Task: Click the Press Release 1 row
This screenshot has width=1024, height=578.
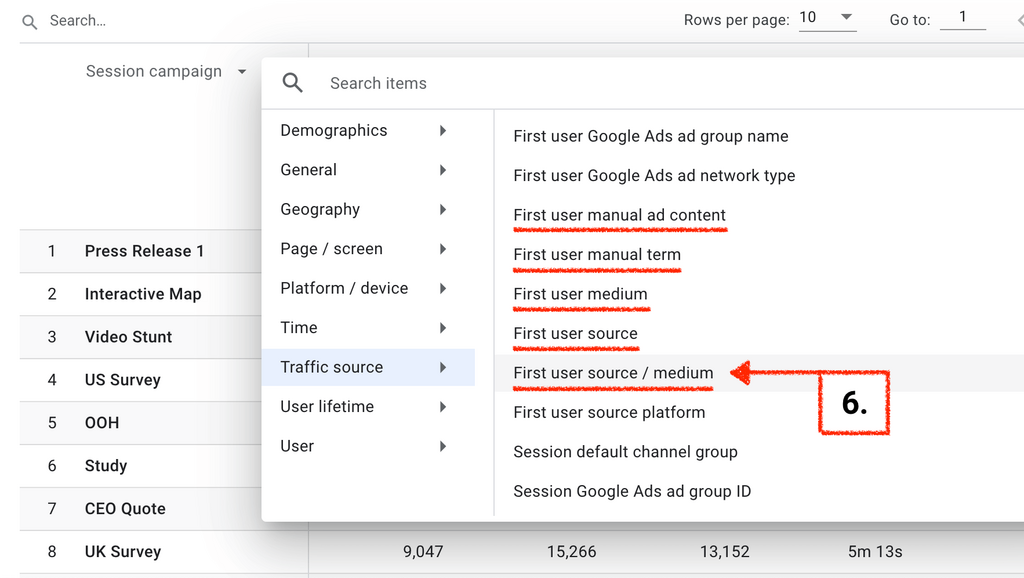Action: coord(144,251)
